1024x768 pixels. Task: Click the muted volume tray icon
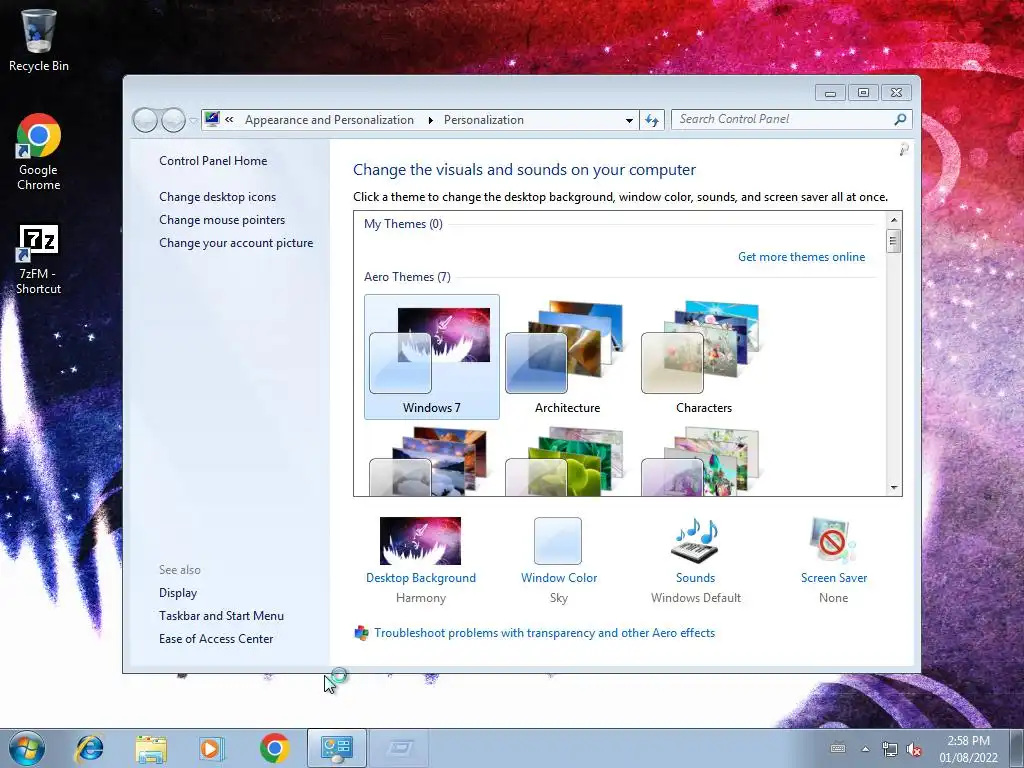click(x=915, y=749)
